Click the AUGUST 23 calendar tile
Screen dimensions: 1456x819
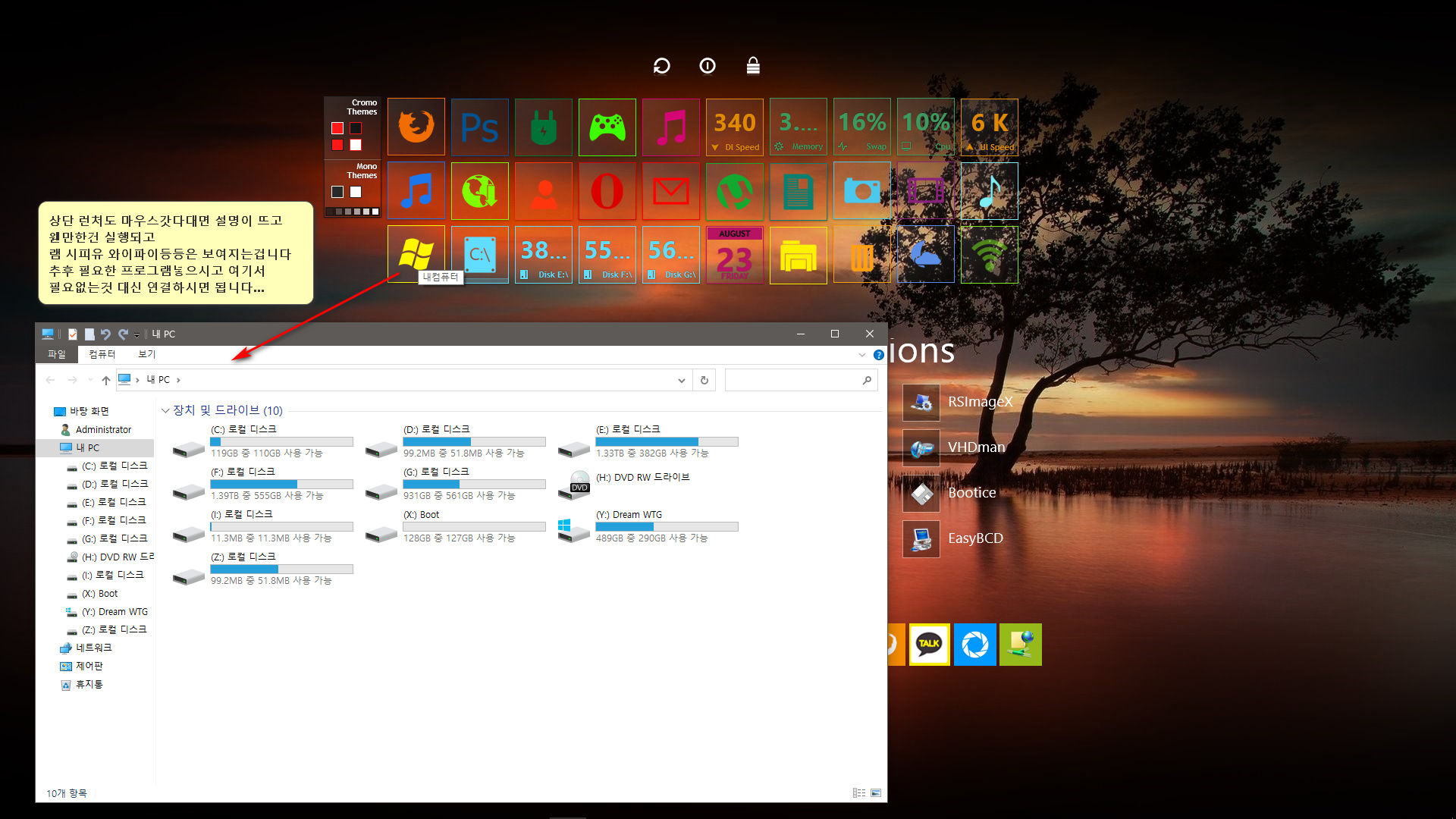tap(734, 255)
